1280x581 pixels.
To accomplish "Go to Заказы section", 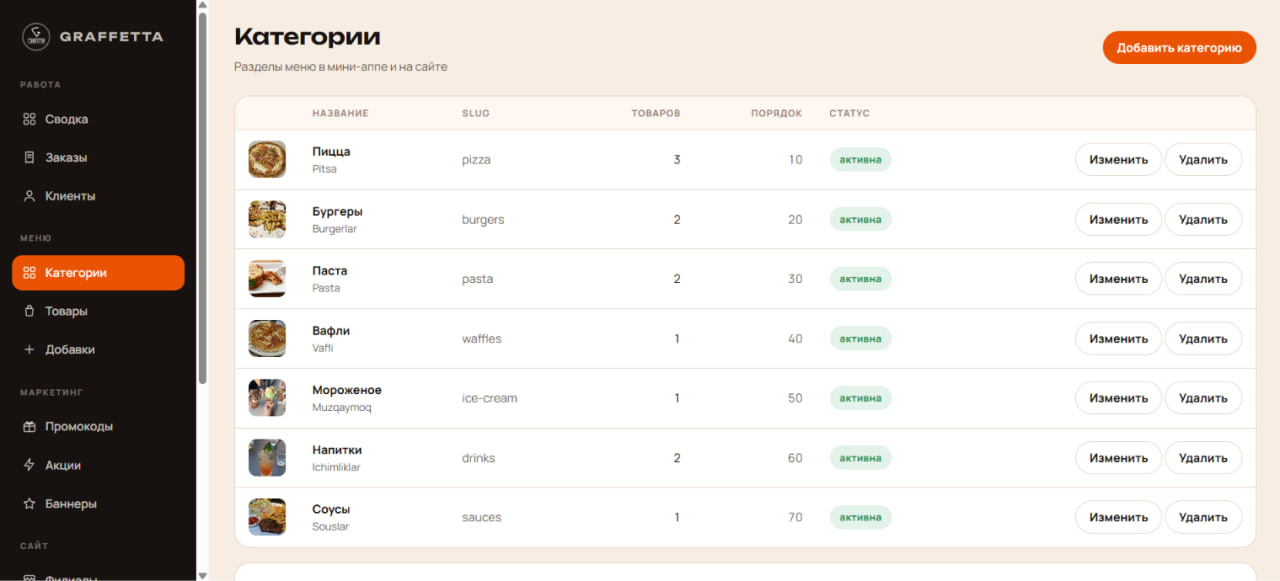I will tap(98, 157).
